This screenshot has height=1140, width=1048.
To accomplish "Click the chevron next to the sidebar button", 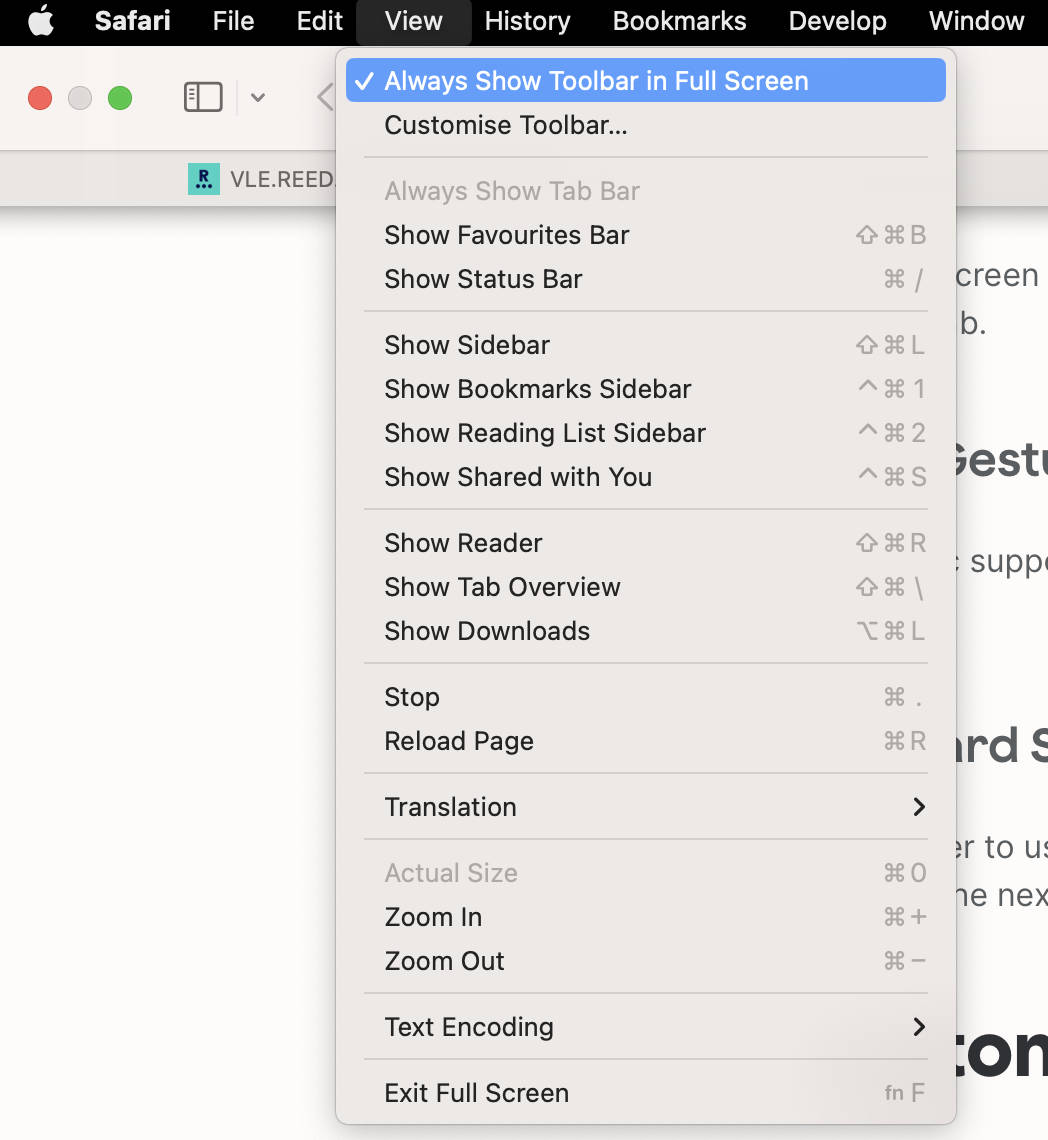I will (257, 97).
